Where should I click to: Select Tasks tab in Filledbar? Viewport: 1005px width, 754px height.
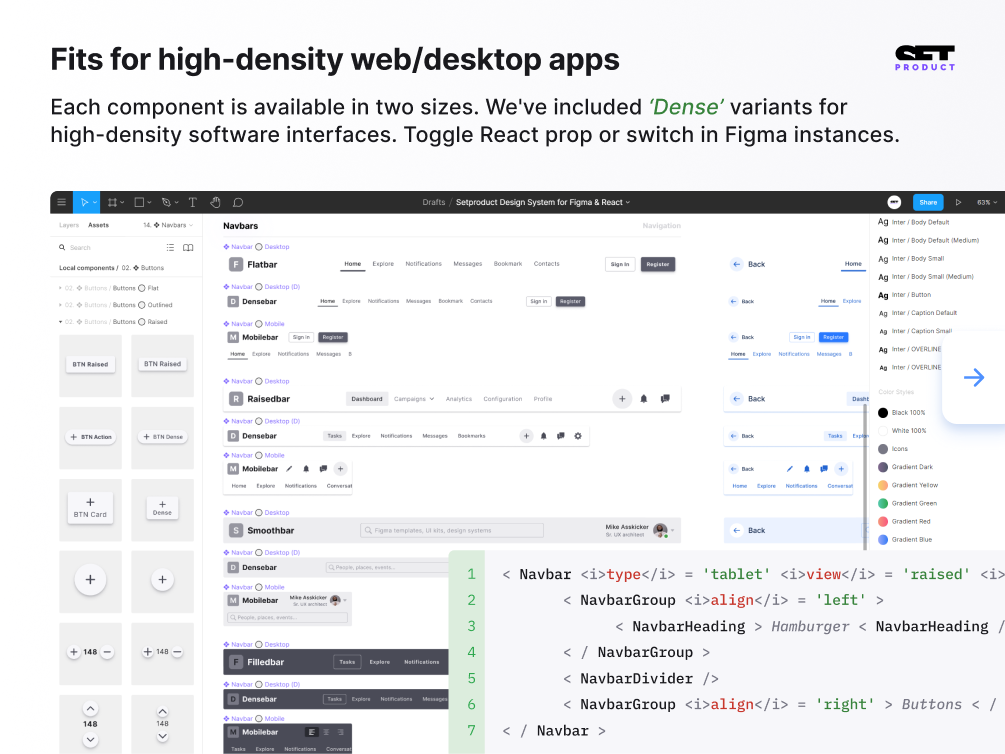347,662
